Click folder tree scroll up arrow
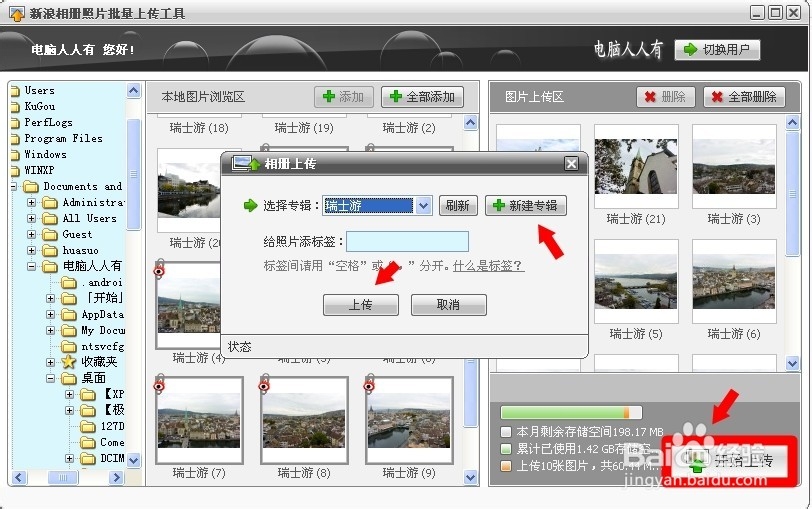812x509 pixels. [134, 91]
